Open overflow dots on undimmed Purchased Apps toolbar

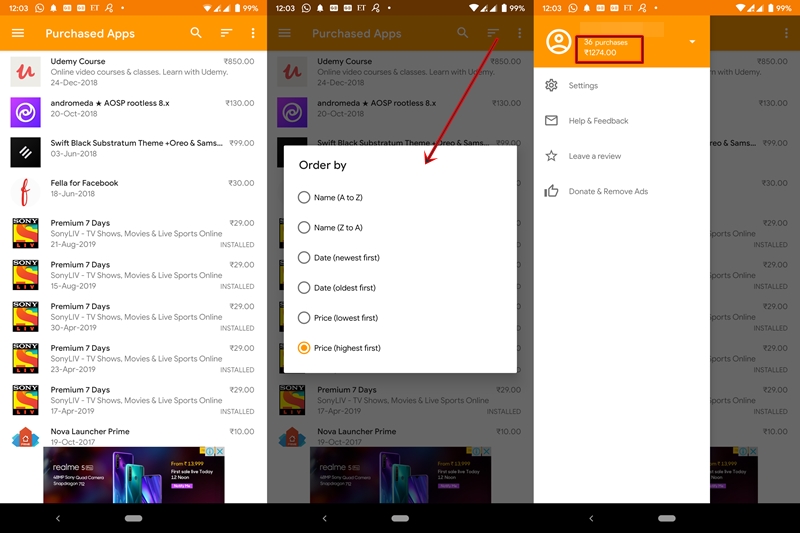253,33
